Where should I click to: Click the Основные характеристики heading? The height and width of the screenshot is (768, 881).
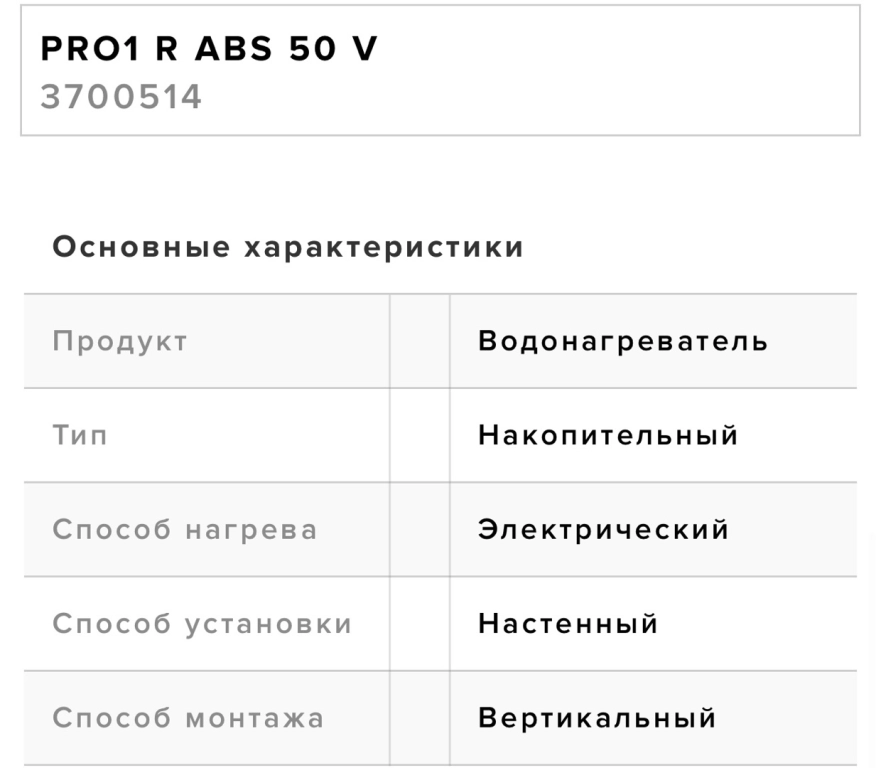(x=288, y=247)
